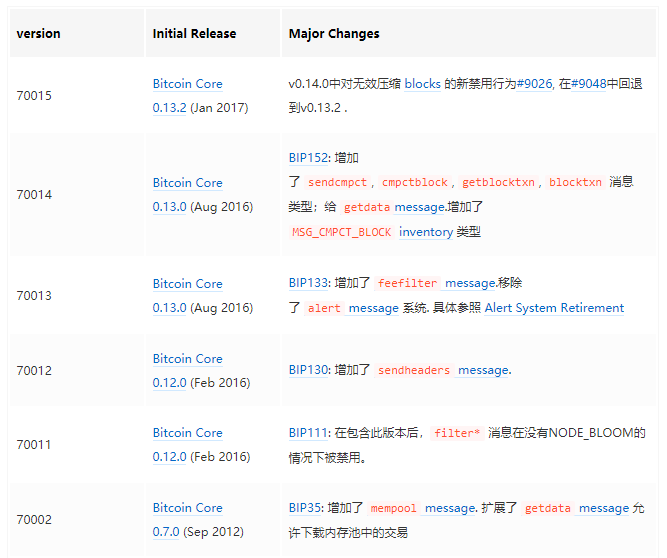
Task: Click the (Jan 2017) date text
Action: tap(219, 108)
